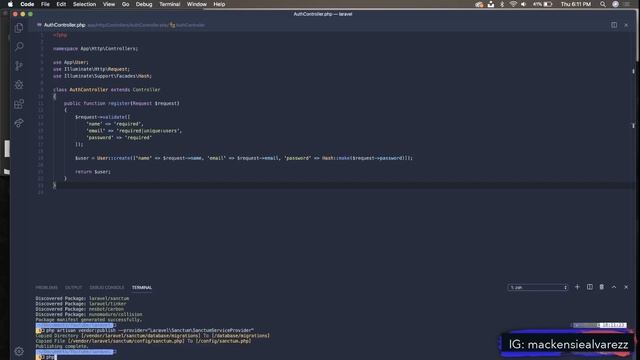Click the 'email' validation rule line
Image resolution: width=640 pixels, height=360 pixels.
coord(134,131)
